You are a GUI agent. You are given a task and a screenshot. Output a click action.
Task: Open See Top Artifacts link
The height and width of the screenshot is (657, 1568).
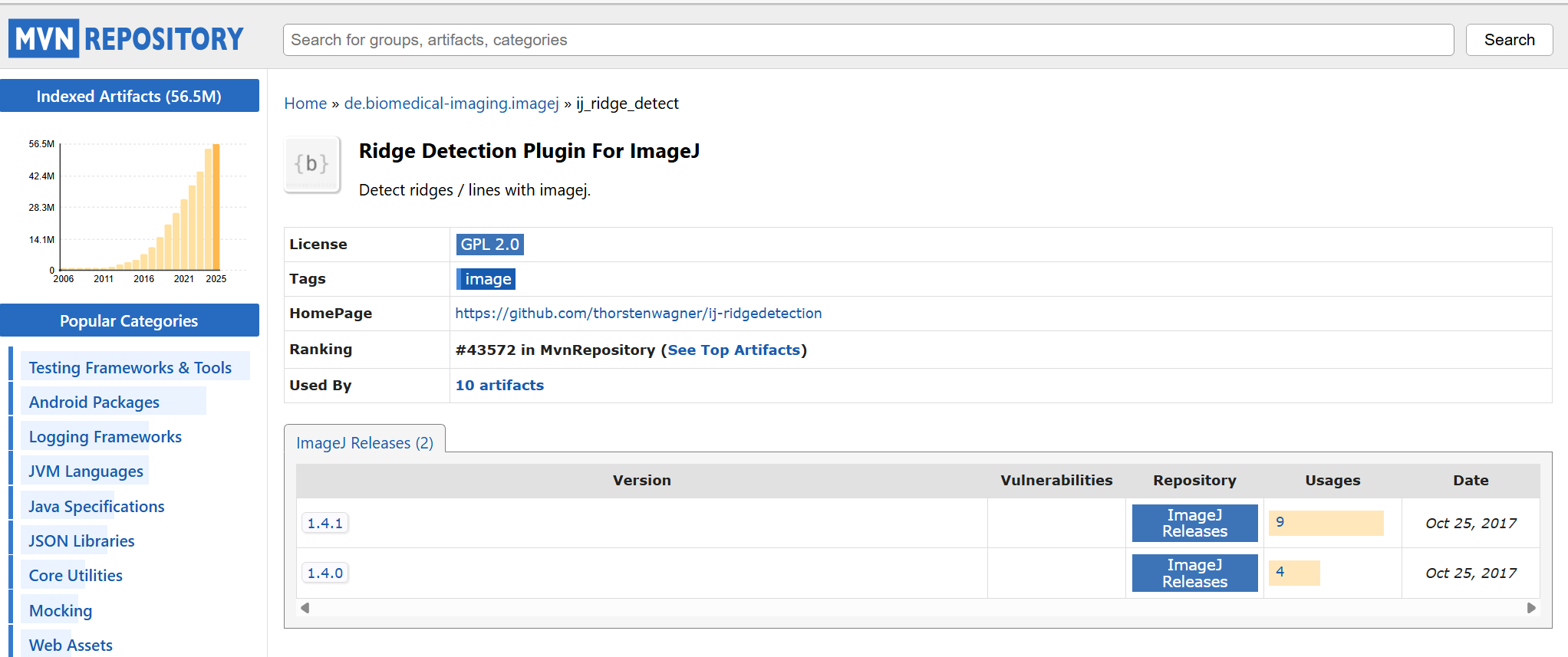coord(733,350)
